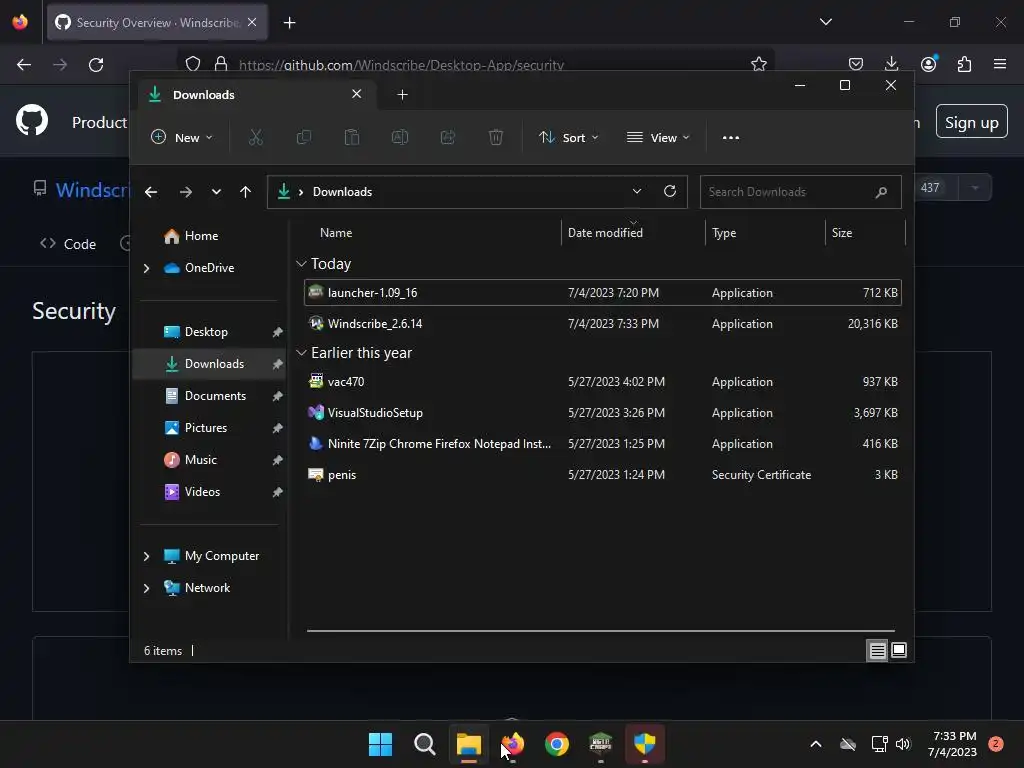
Task: Select the Security Overview Firefox tab
Action: pyautogui.click(x=157, y=23)
